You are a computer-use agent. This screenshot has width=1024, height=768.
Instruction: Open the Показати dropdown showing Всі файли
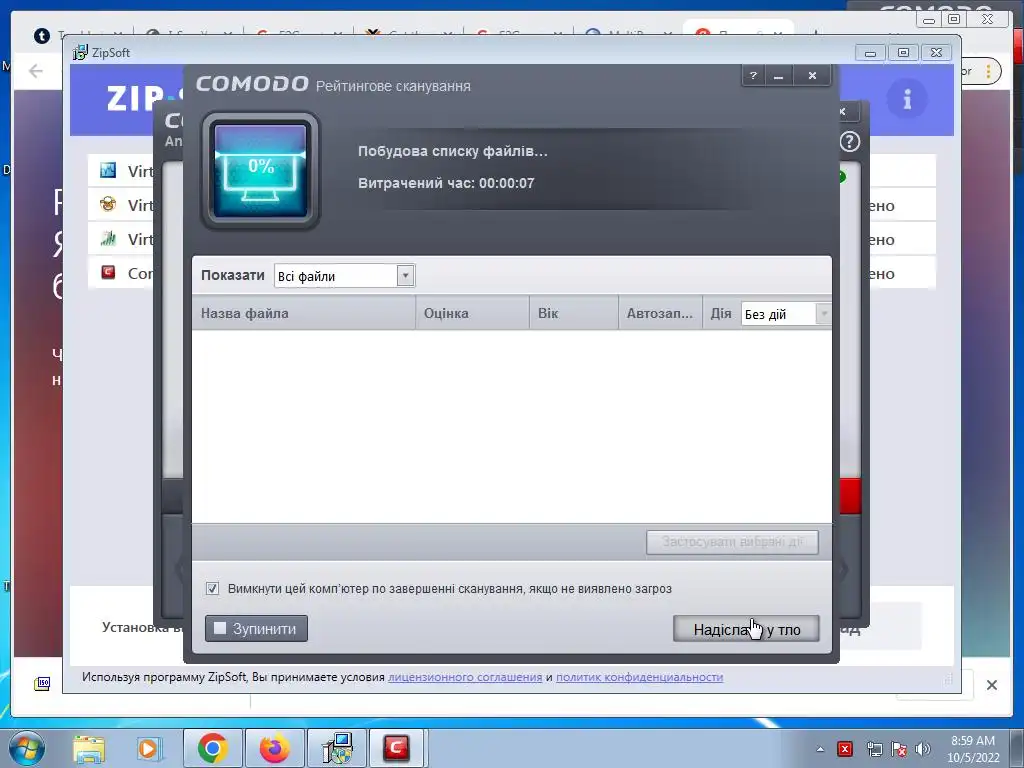pos(344,276)
